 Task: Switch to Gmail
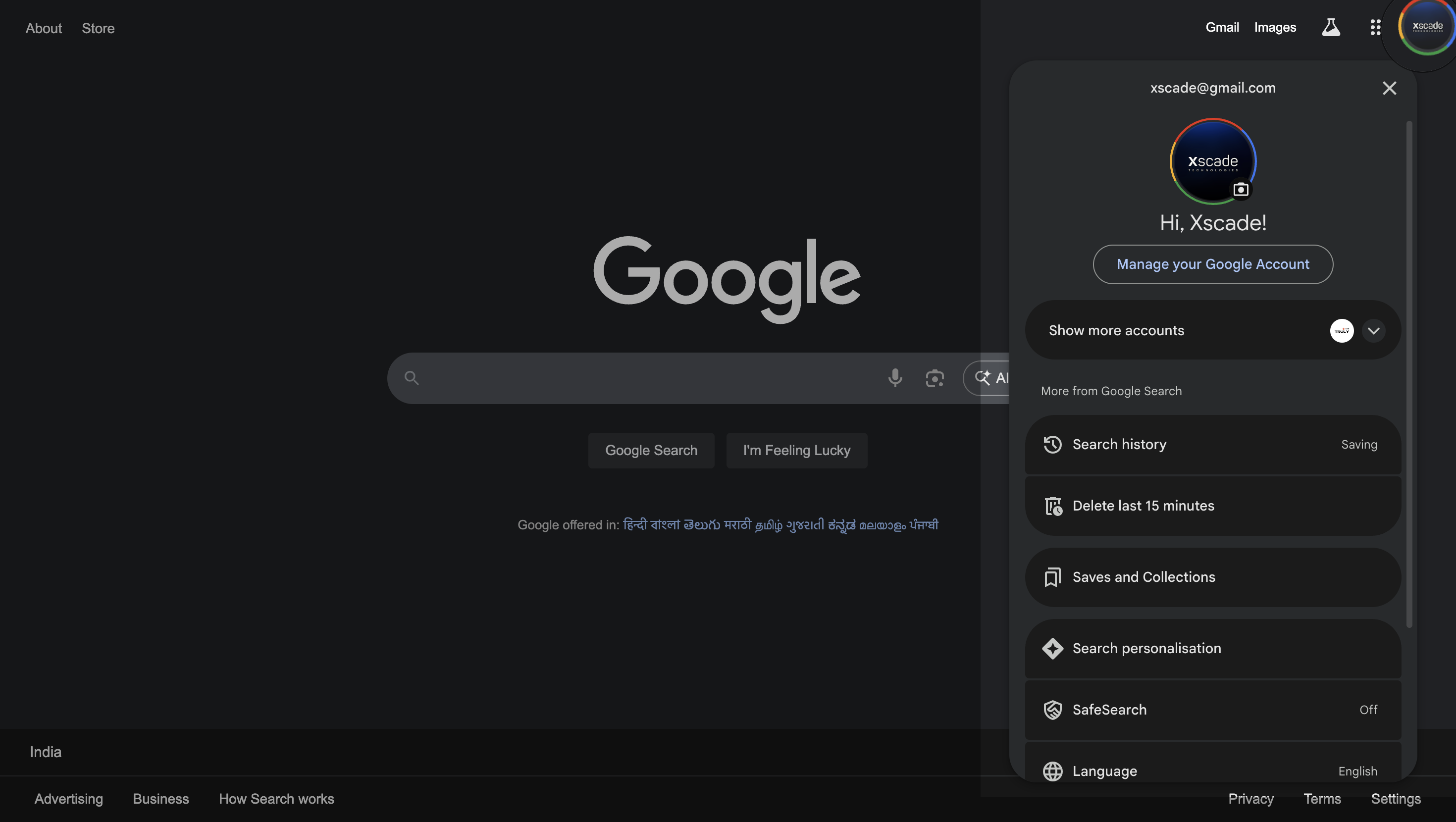[x=1222, y=27]
